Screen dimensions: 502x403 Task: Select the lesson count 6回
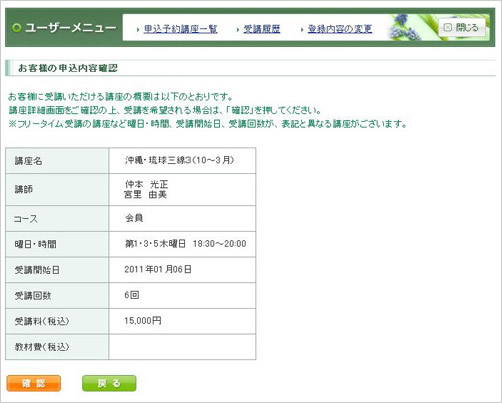[x=132, y=295]
